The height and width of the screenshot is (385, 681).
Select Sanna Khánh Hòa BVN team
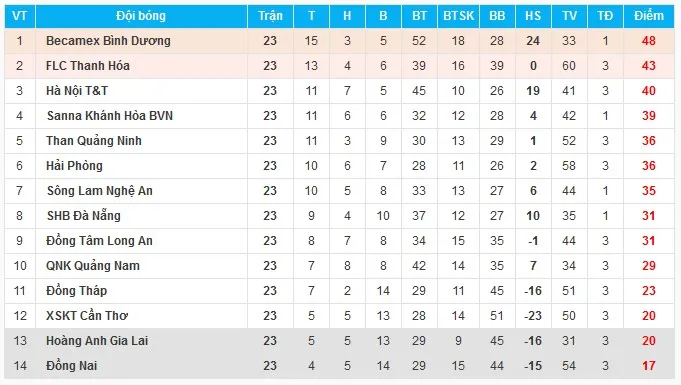pyautogui.click(x=110, y=116)
